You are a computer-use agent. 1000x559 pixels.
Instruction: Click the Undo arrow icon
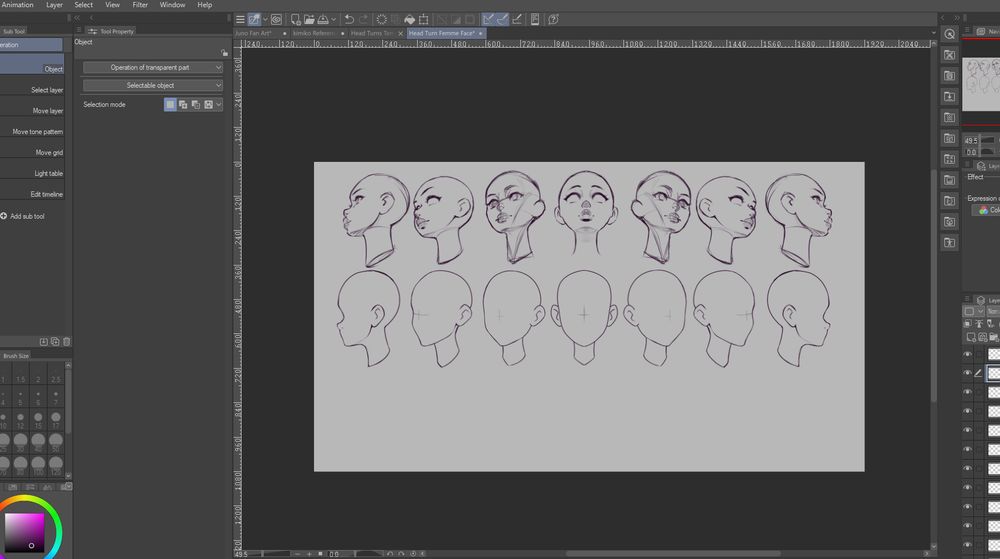click(349, 20)
